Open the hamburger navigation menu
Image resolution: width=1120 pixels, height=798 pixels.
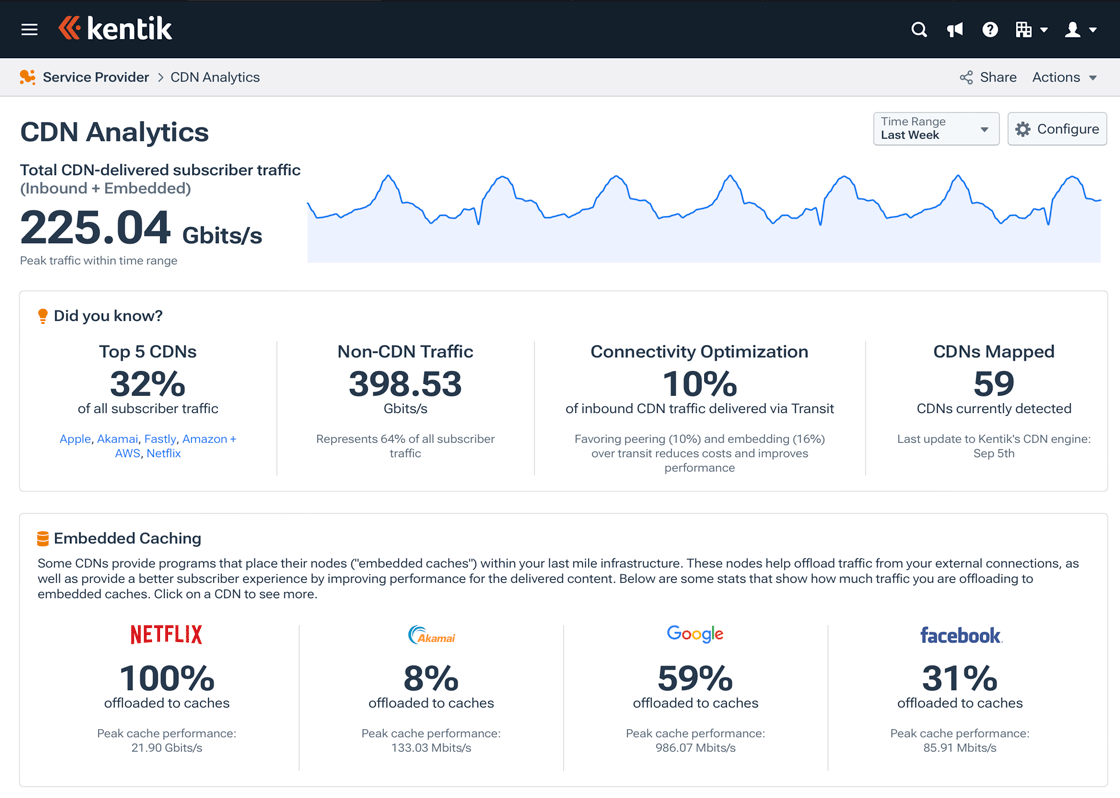coord(29,29)
